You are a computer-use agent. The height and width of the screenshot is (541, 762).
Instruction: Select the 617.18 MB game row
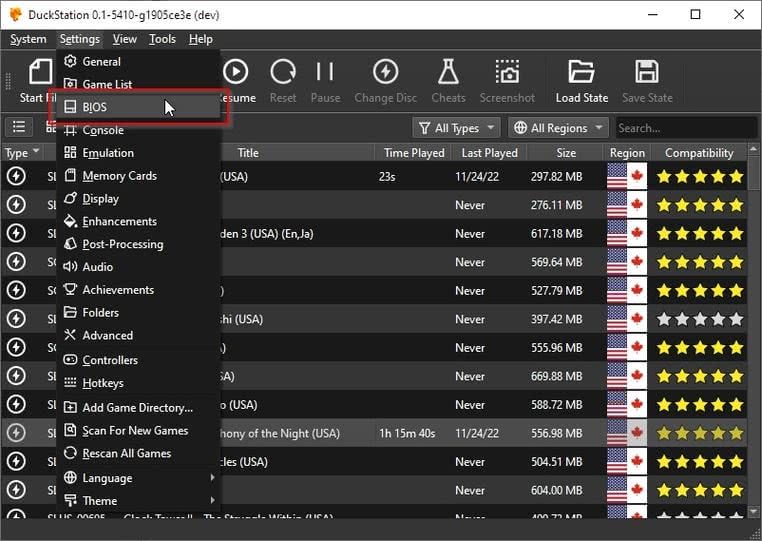(374, 233)
